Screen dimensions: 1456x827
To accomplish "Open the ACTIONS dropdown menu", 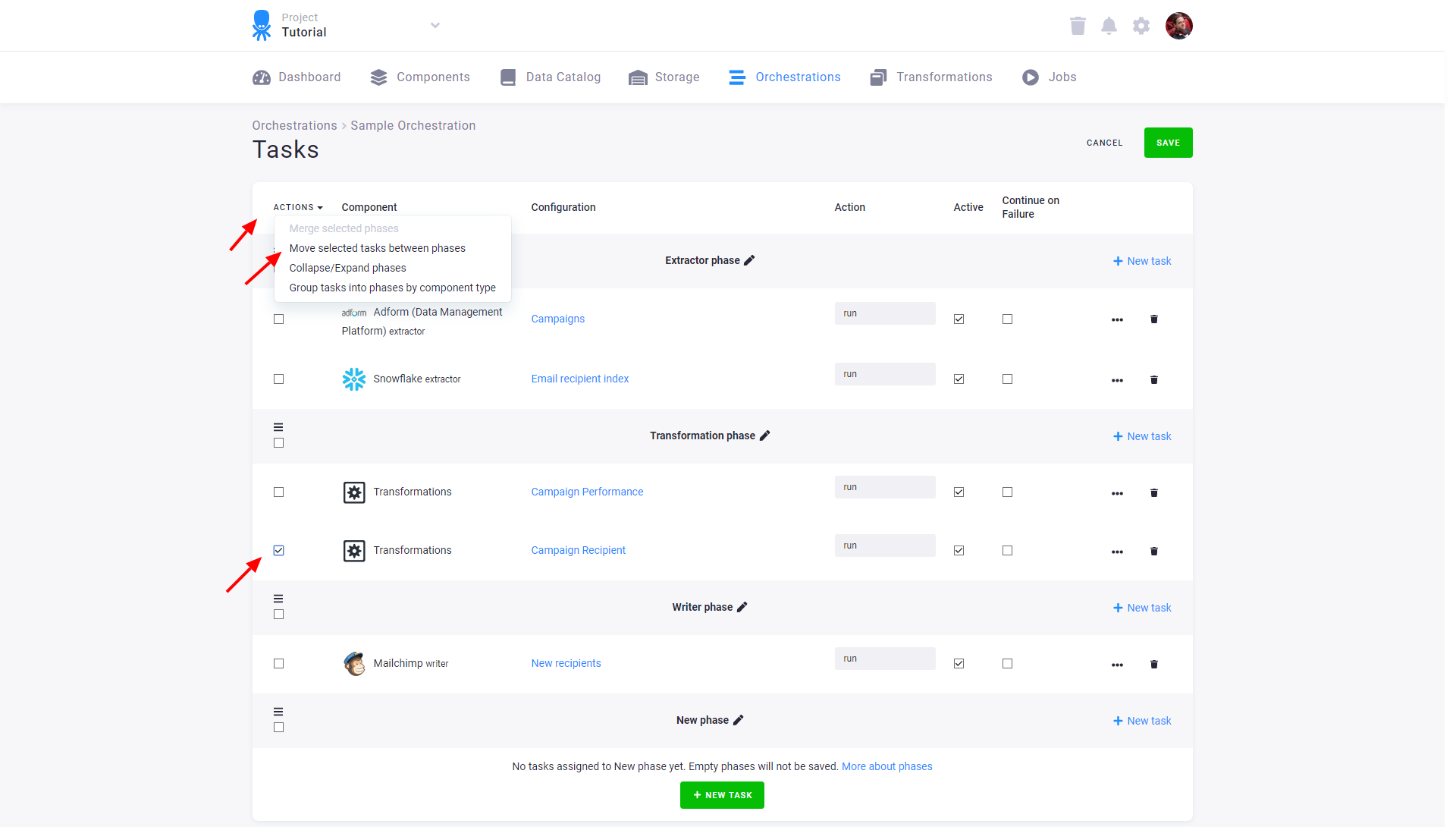I will 297,207.
